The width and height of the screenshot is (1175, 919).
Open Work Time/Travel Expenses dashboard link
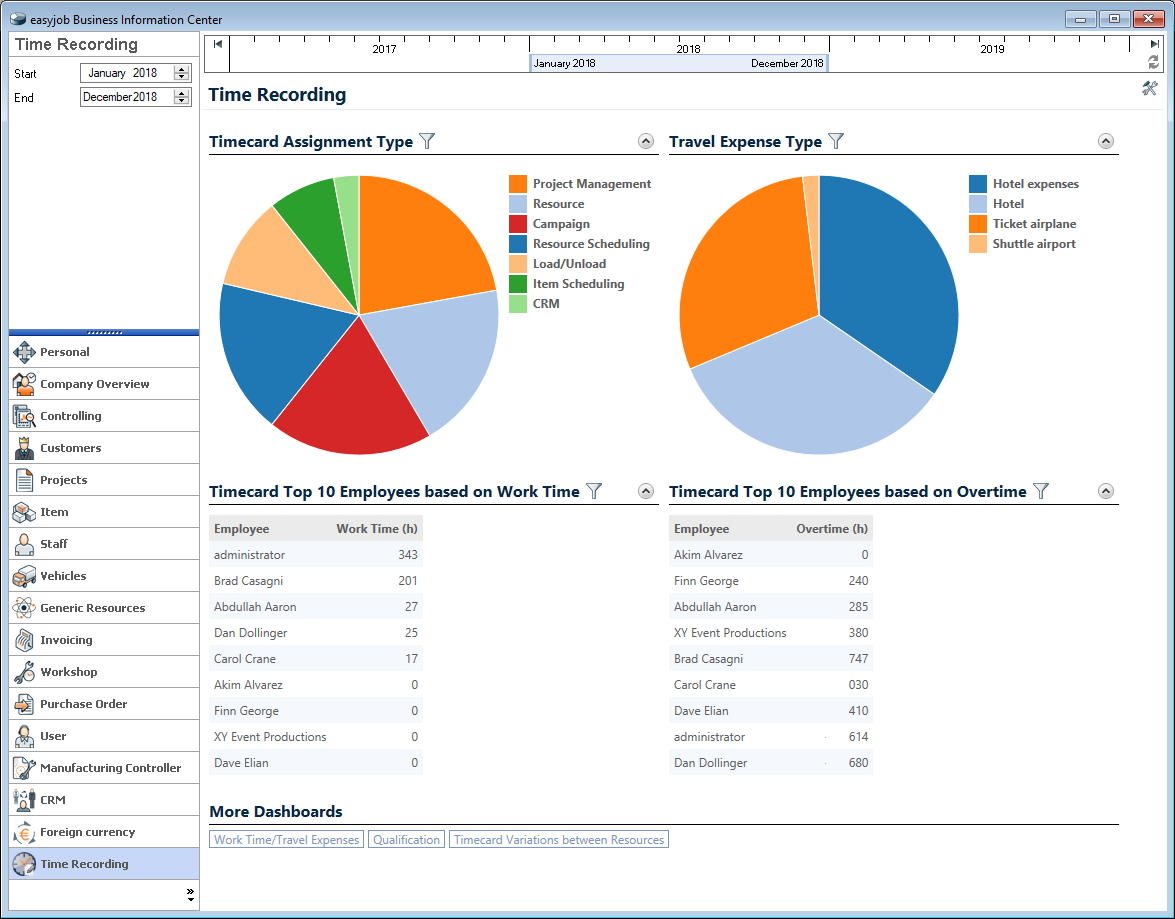(287, 840)
